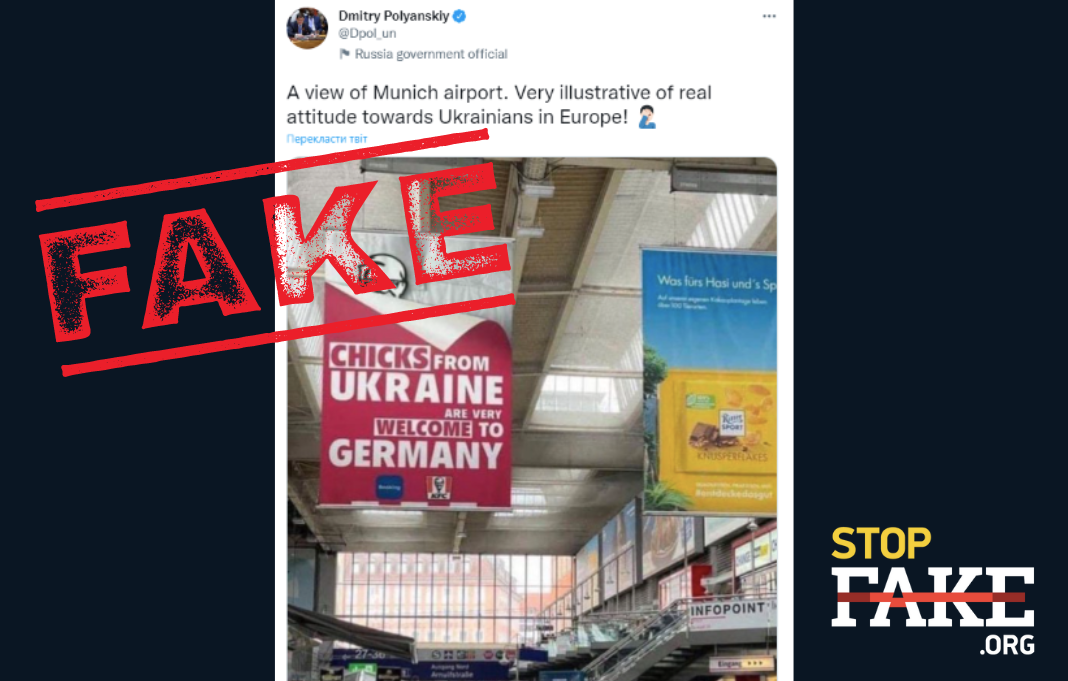Click the KFC logo on the banner
This screenshot has height=681, width=1068.
pos(439,488)
